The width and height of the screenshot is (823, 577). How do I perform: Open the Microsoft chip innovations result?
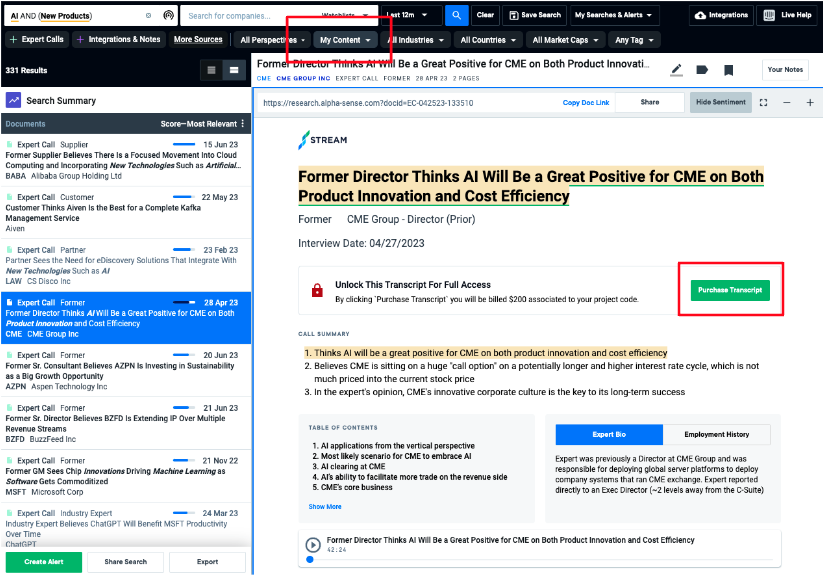pyautogui.click(x=125, y=476)
